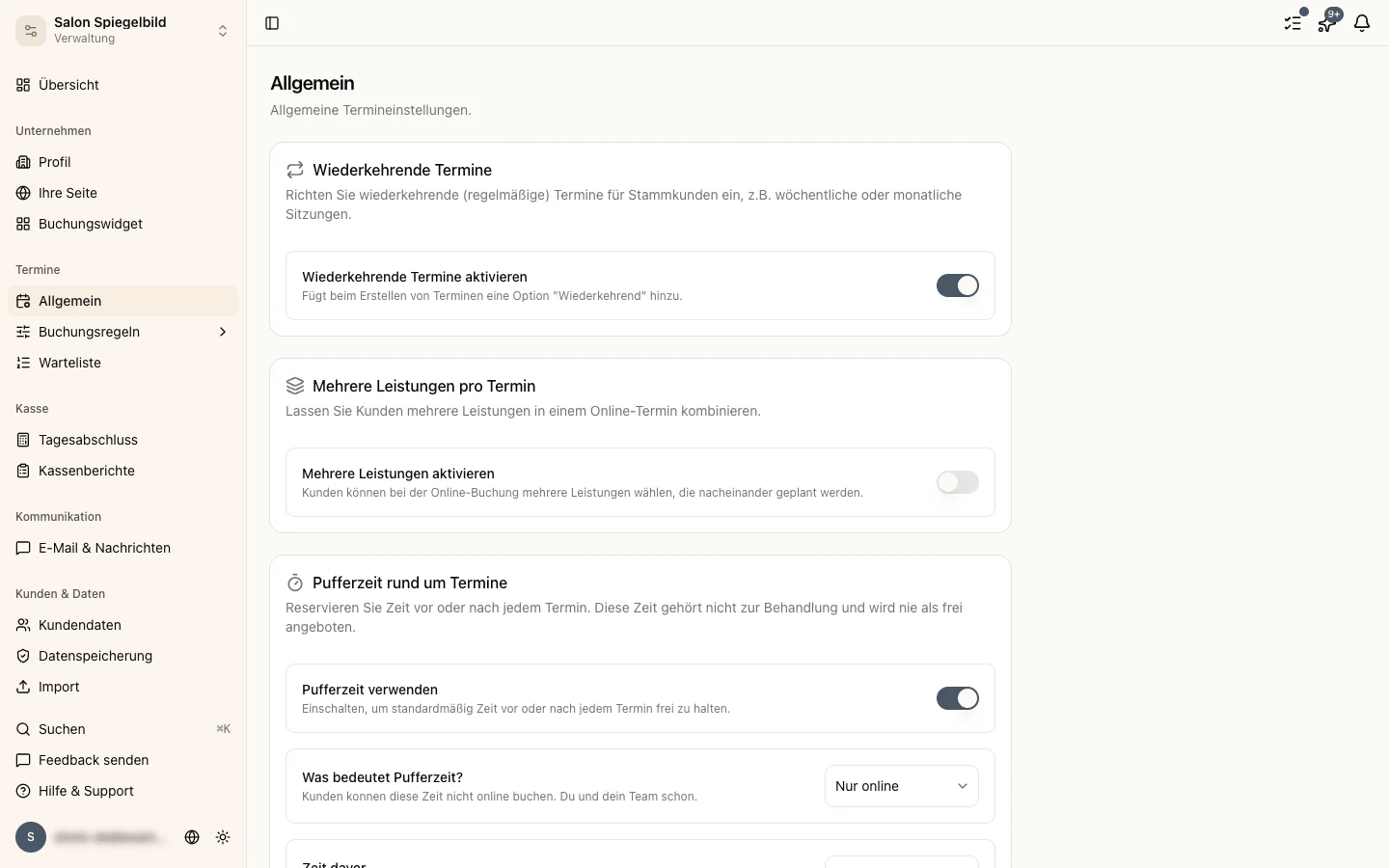1389x868 pixels.
Task: Open the notifications bell
Action: pyautogui.click(x=1362, y=23)
